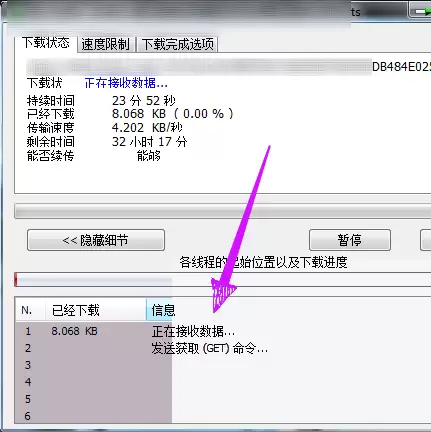Click the main download progress bar
Viewport: 431px width, 432px height.
coord(223,212)
